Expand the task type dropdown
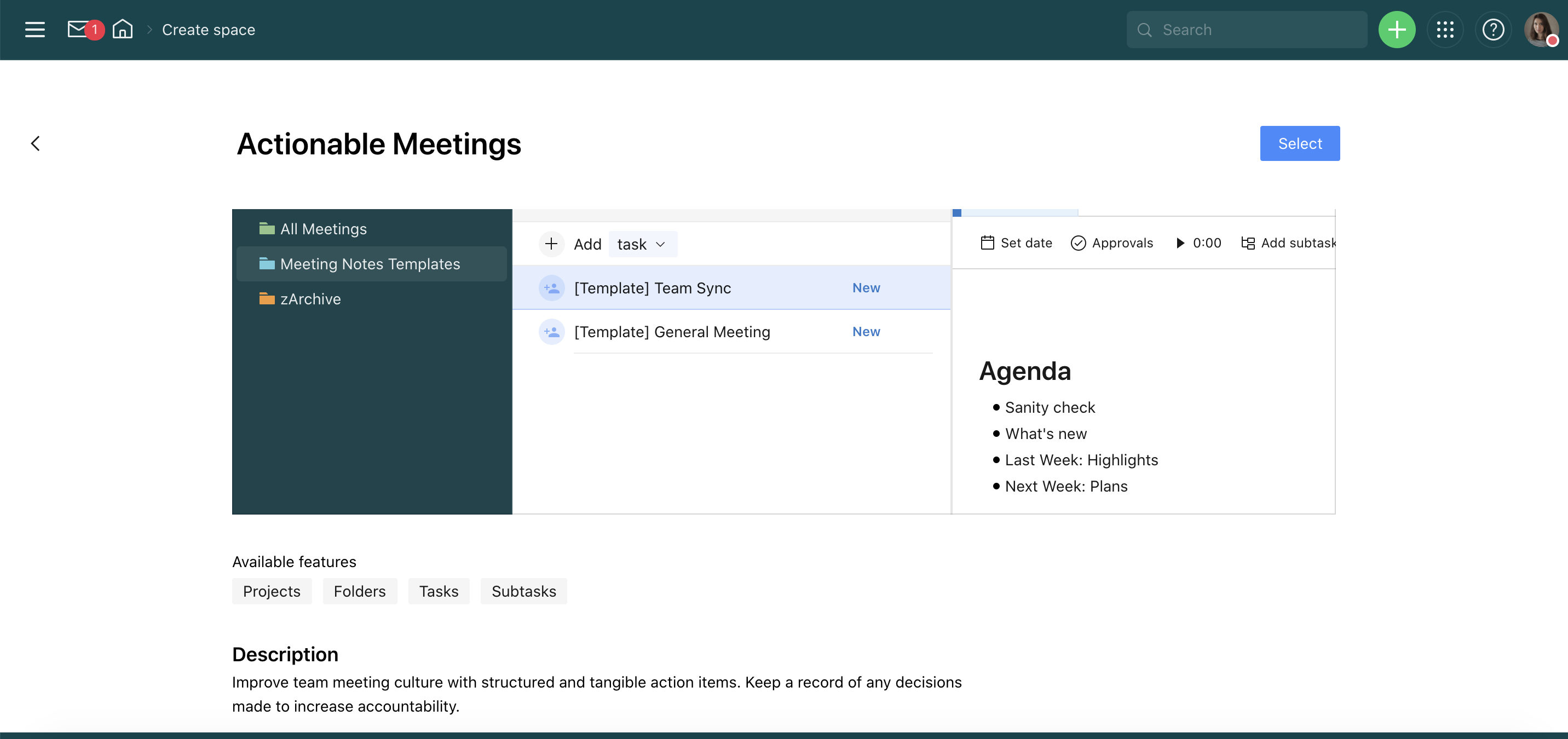Image resolution: width=1568 pixels, height=739 pixels. coord(642,244)
